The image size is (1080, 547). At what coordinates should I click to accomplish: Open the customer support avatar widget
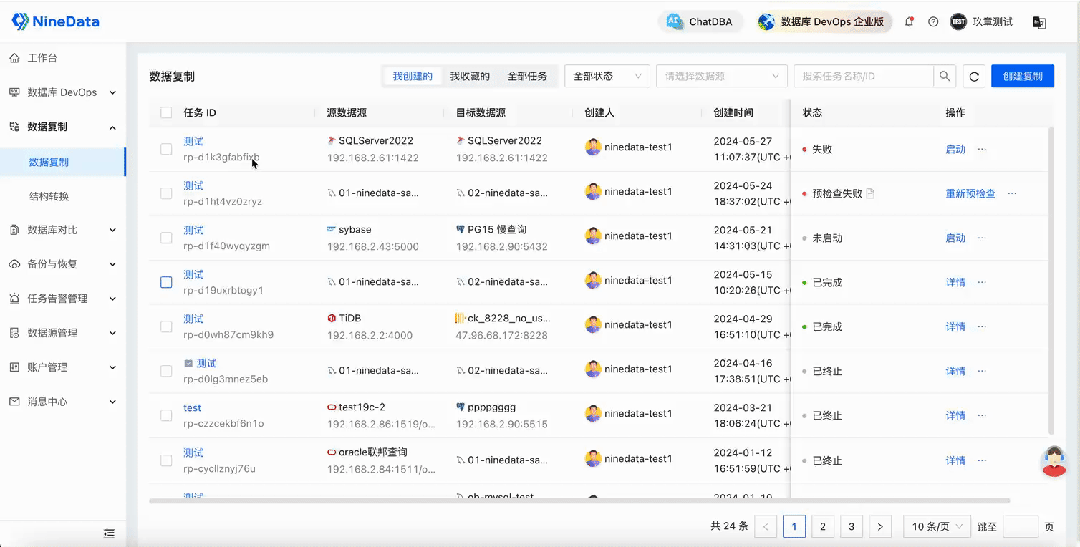pos(1055,461)
